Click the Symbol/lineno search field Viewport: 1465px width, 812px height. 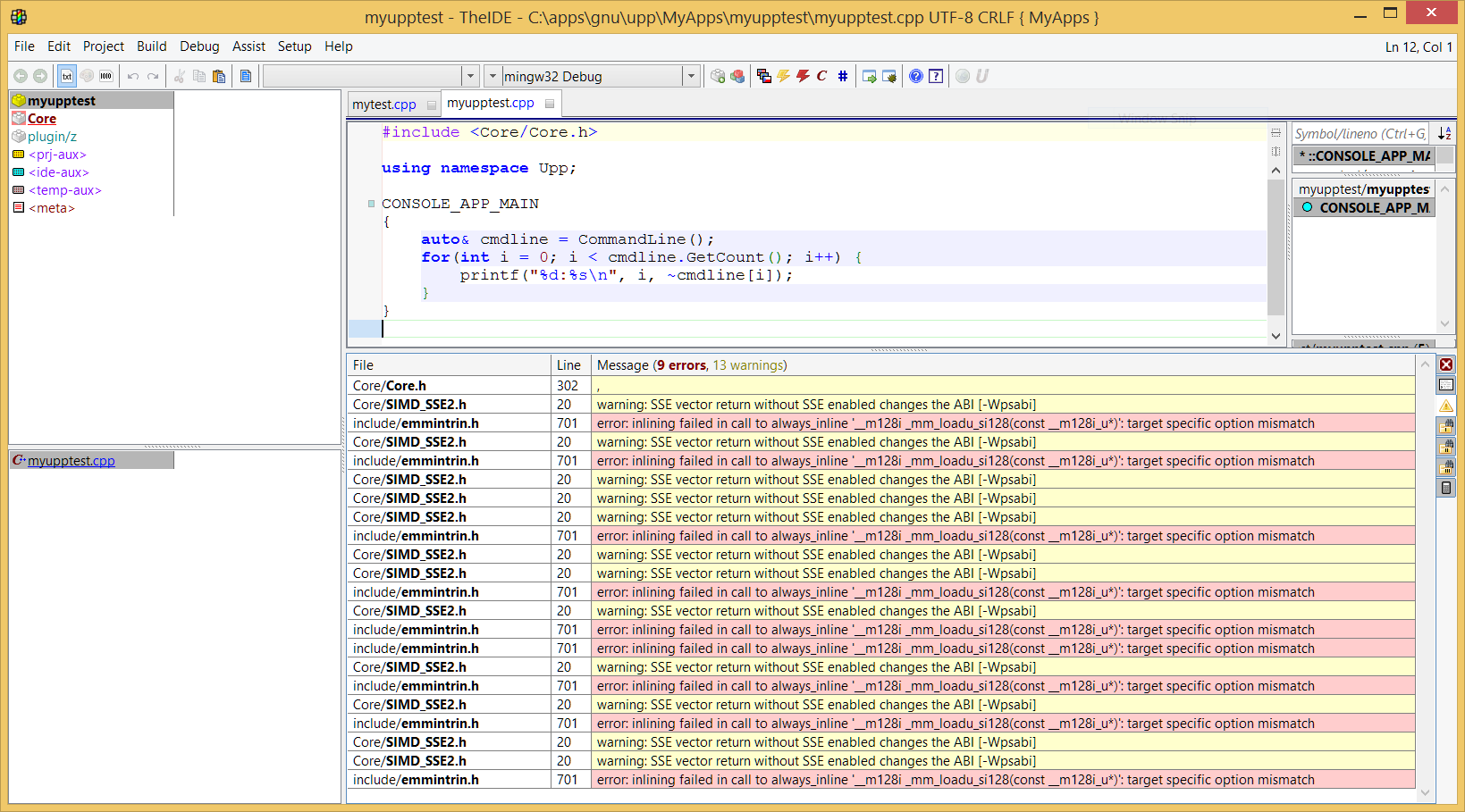tap(1360, 134)
